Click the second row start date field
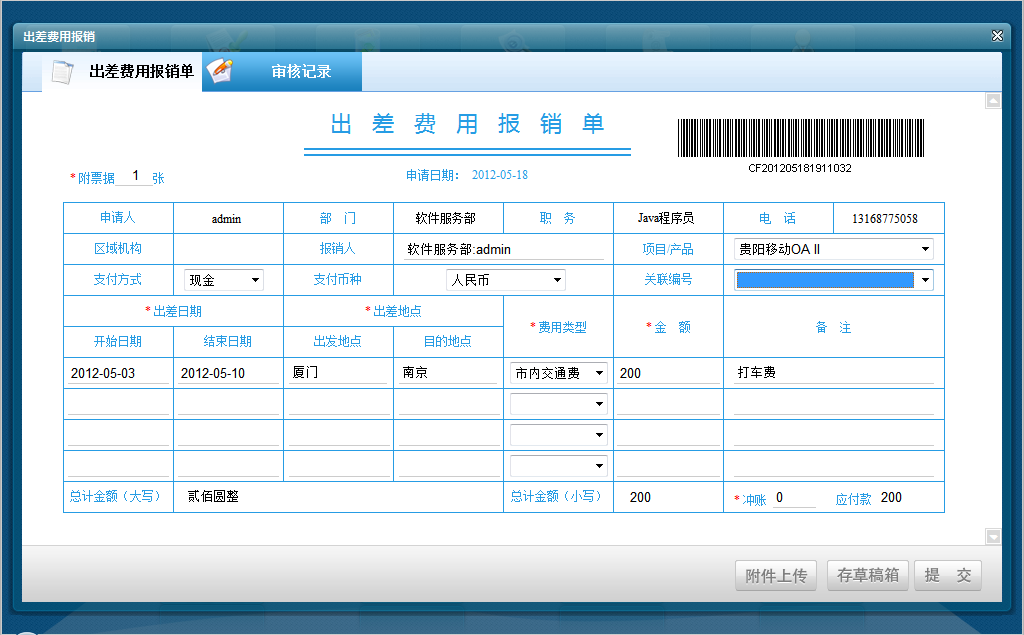 coord(118,404)
